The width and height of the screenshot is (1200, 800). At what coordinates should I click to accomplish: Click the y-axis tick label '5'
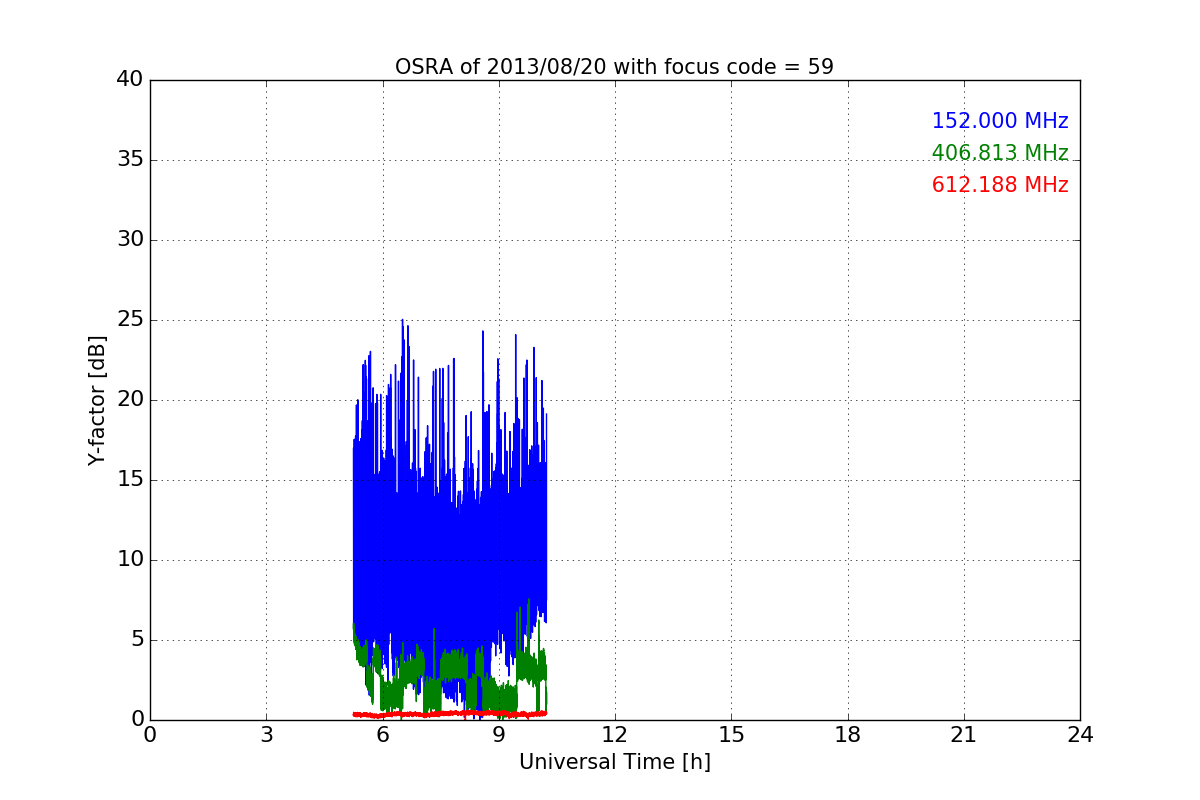(136, 640)
